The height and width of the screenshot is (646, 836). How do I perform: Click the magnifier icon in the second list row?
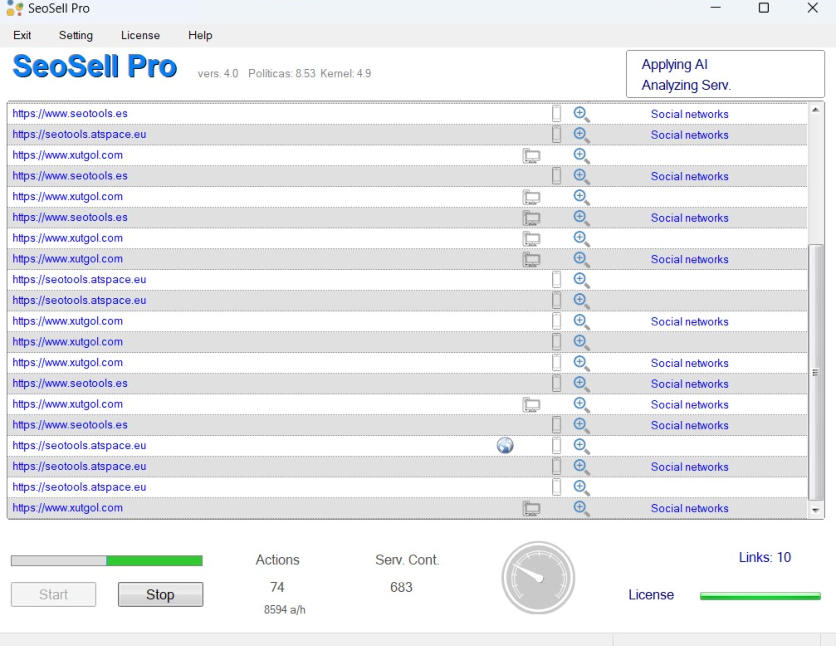[x=581, y=134]
